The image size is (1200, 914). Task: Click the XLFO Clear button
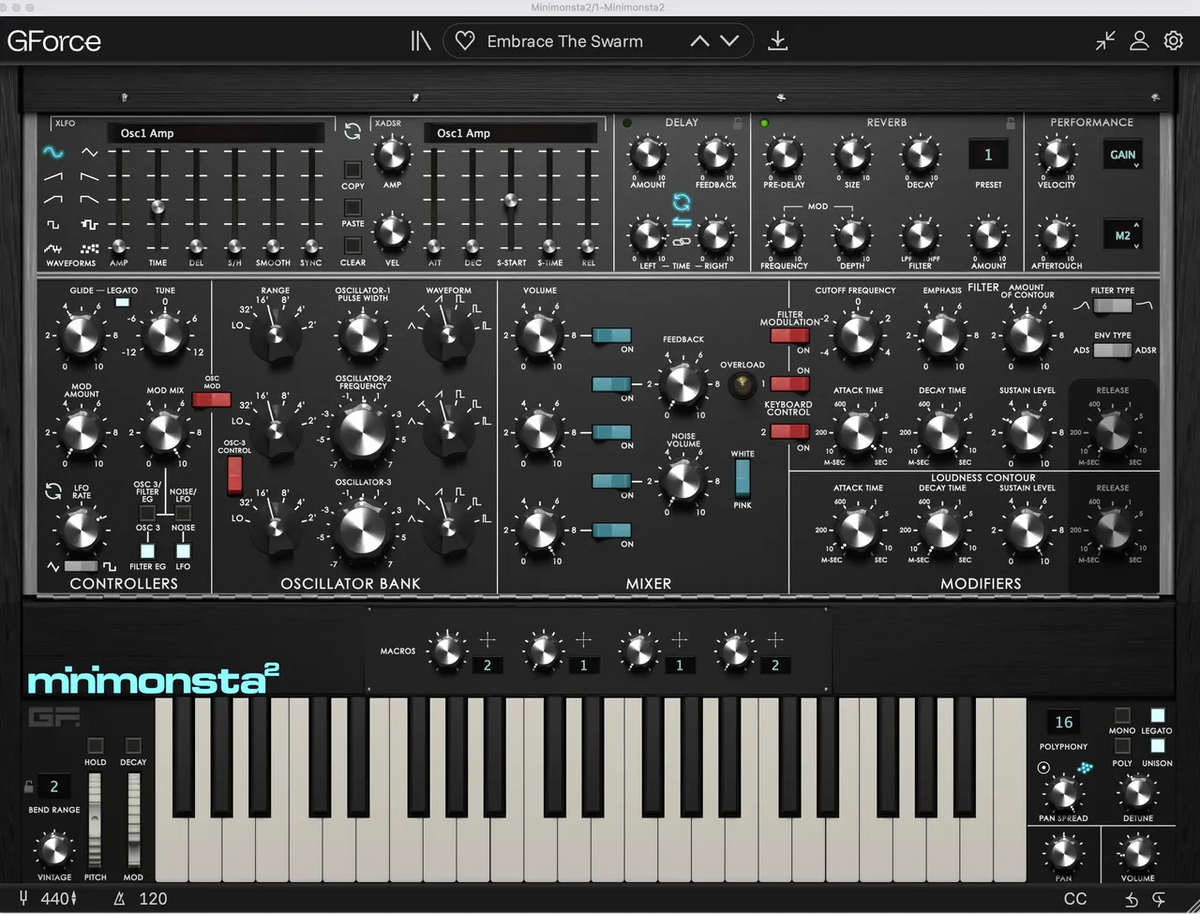tap(352, 245)
